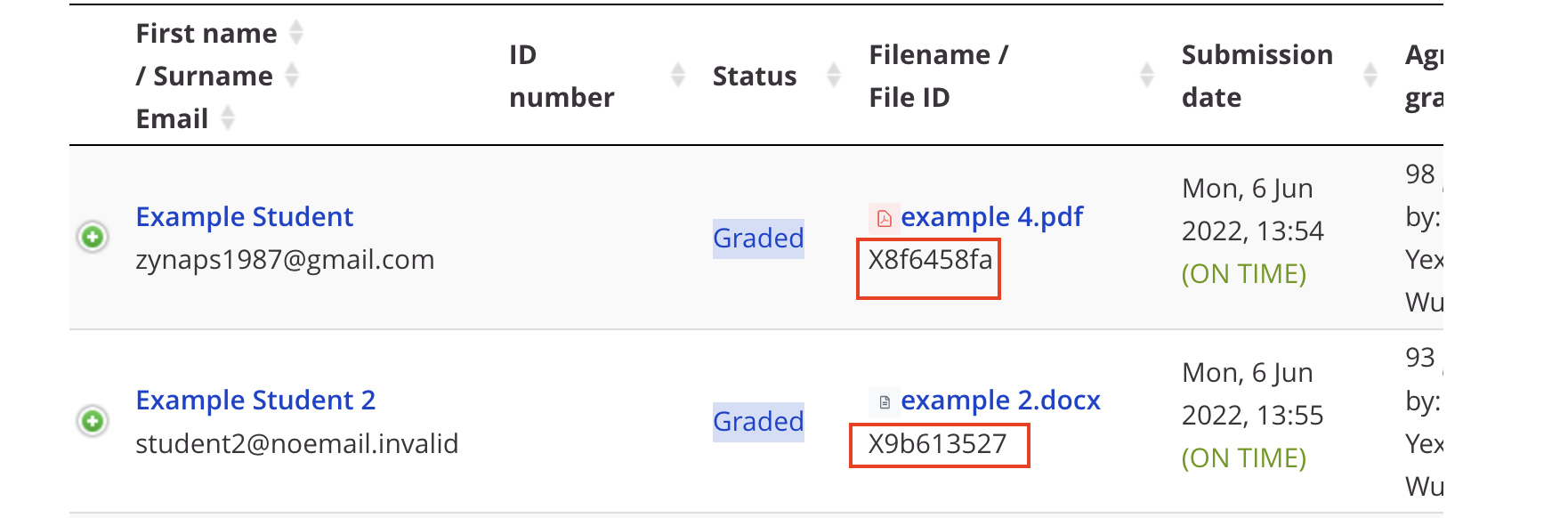Viewport: 1568px width, 518px height.
Task: Expand row details for Example Student
Action: [x=93, y=237]
